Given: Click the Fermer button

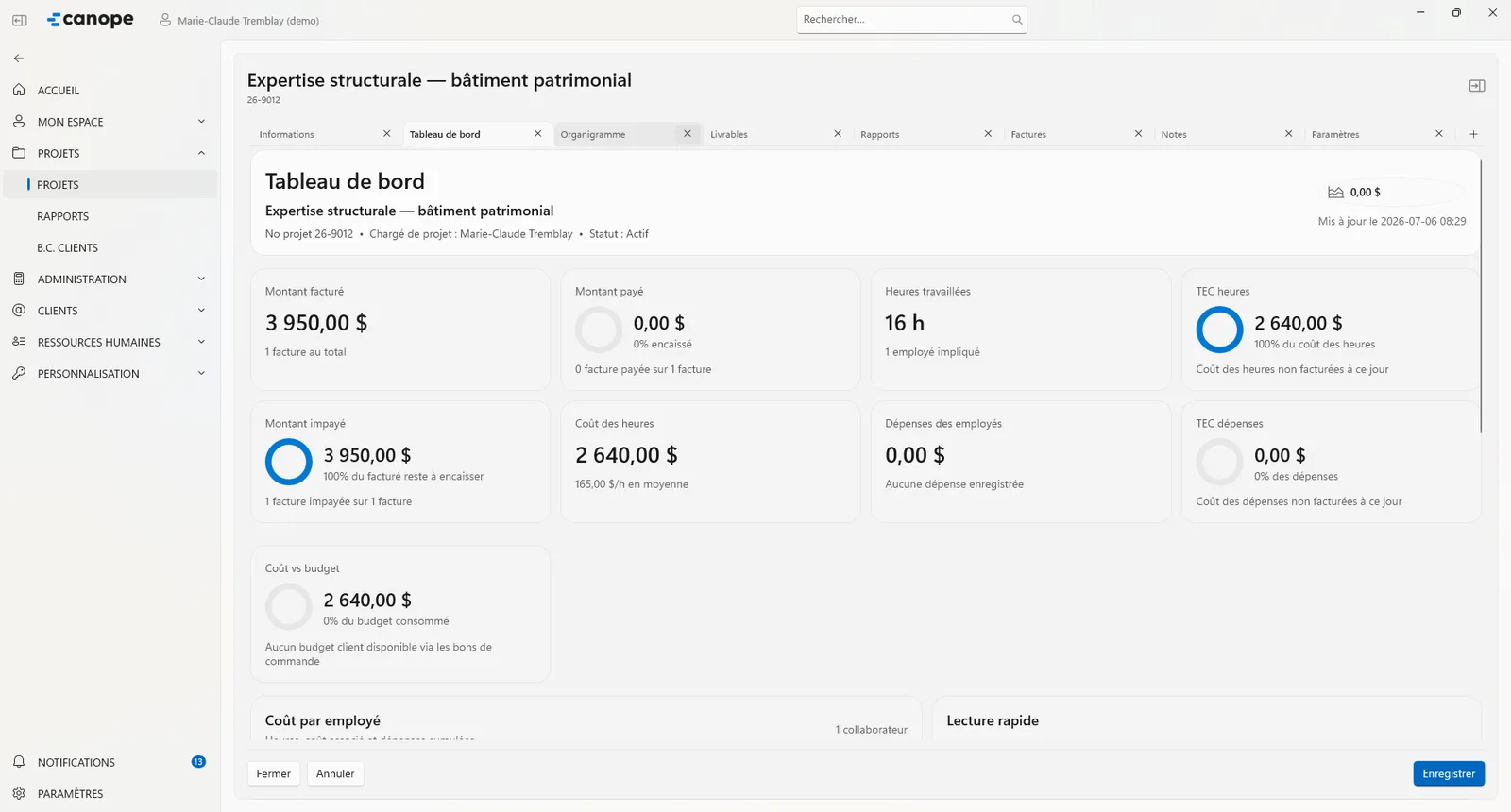Looking at the screenshot, I should click(274, 773).
